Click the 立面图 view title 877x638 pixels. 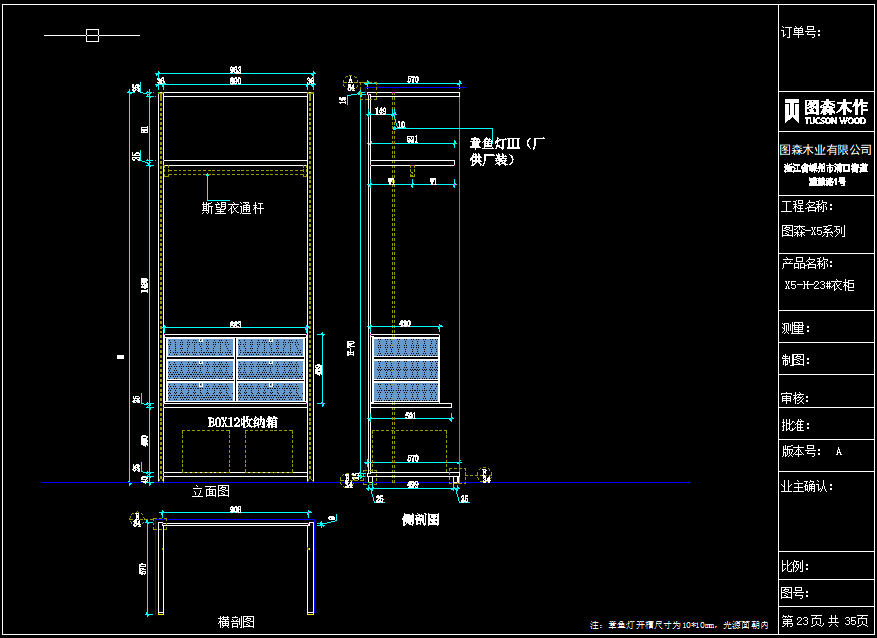(211, 493)
